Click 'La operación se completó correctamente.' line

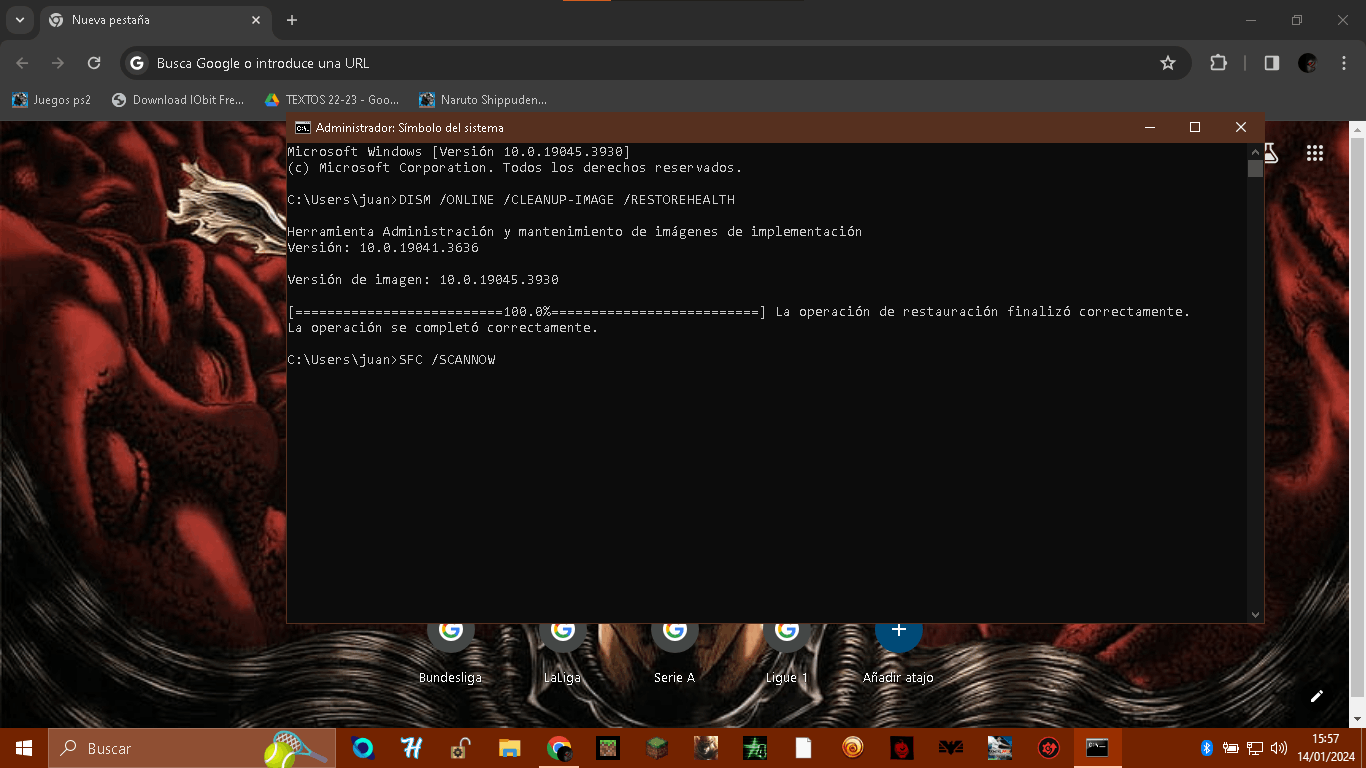pos(443,327)
